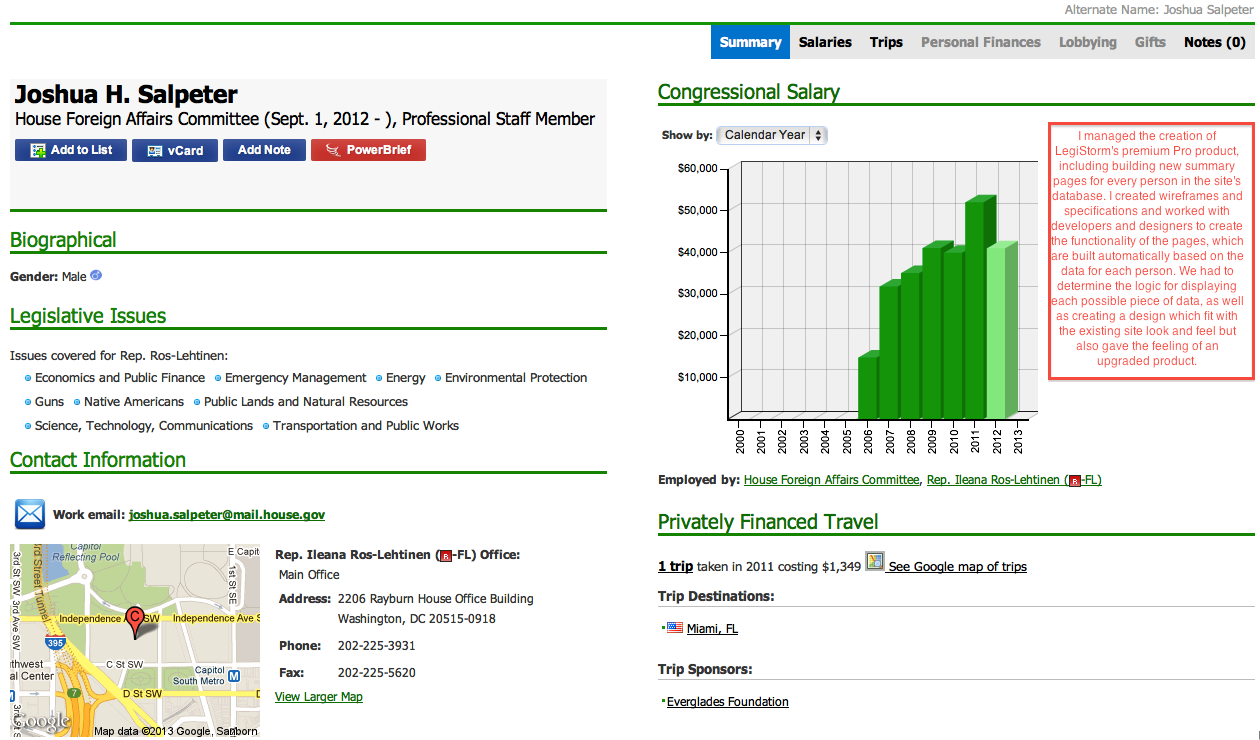Image resolution: width=1260 pixels, height=740 pixels.
Task: Click the 1 trip link
Action: click(675, 566)
